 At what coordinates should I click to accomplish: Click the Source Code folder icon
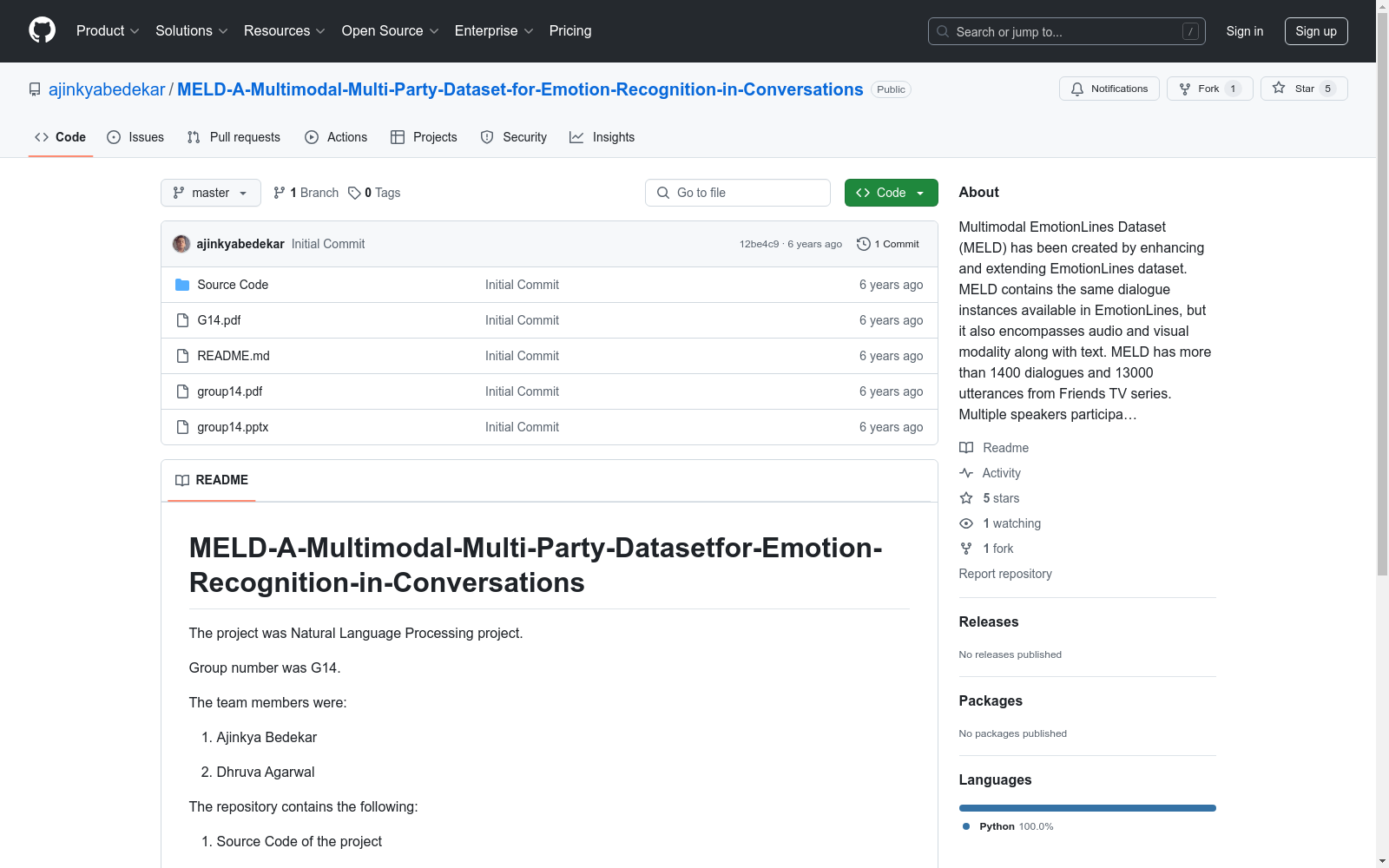(x=182, y=285)
